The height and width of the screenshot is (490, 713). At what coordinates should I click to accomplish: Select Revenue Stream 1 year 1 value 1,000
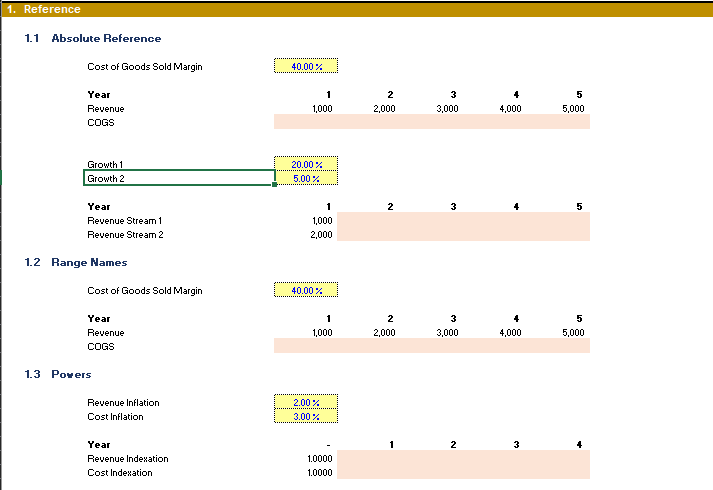(322, 220)
